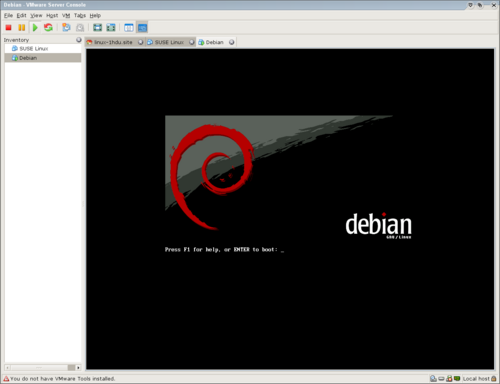
Task: Close the Inventory panel
Action: pos(79,40)
